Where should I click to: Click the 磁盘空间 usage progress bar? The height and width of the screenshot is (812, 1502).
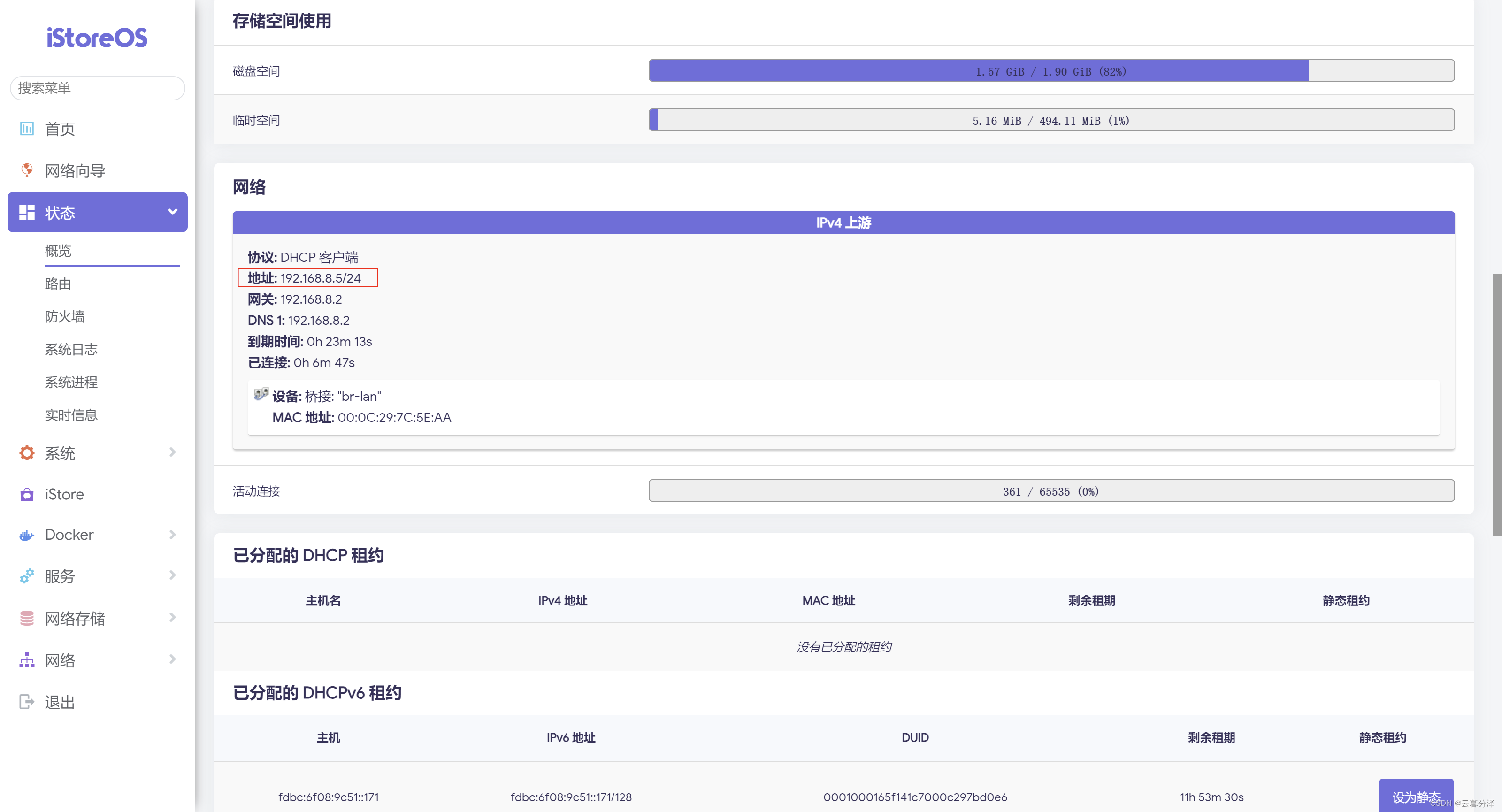click(1051, 70)
